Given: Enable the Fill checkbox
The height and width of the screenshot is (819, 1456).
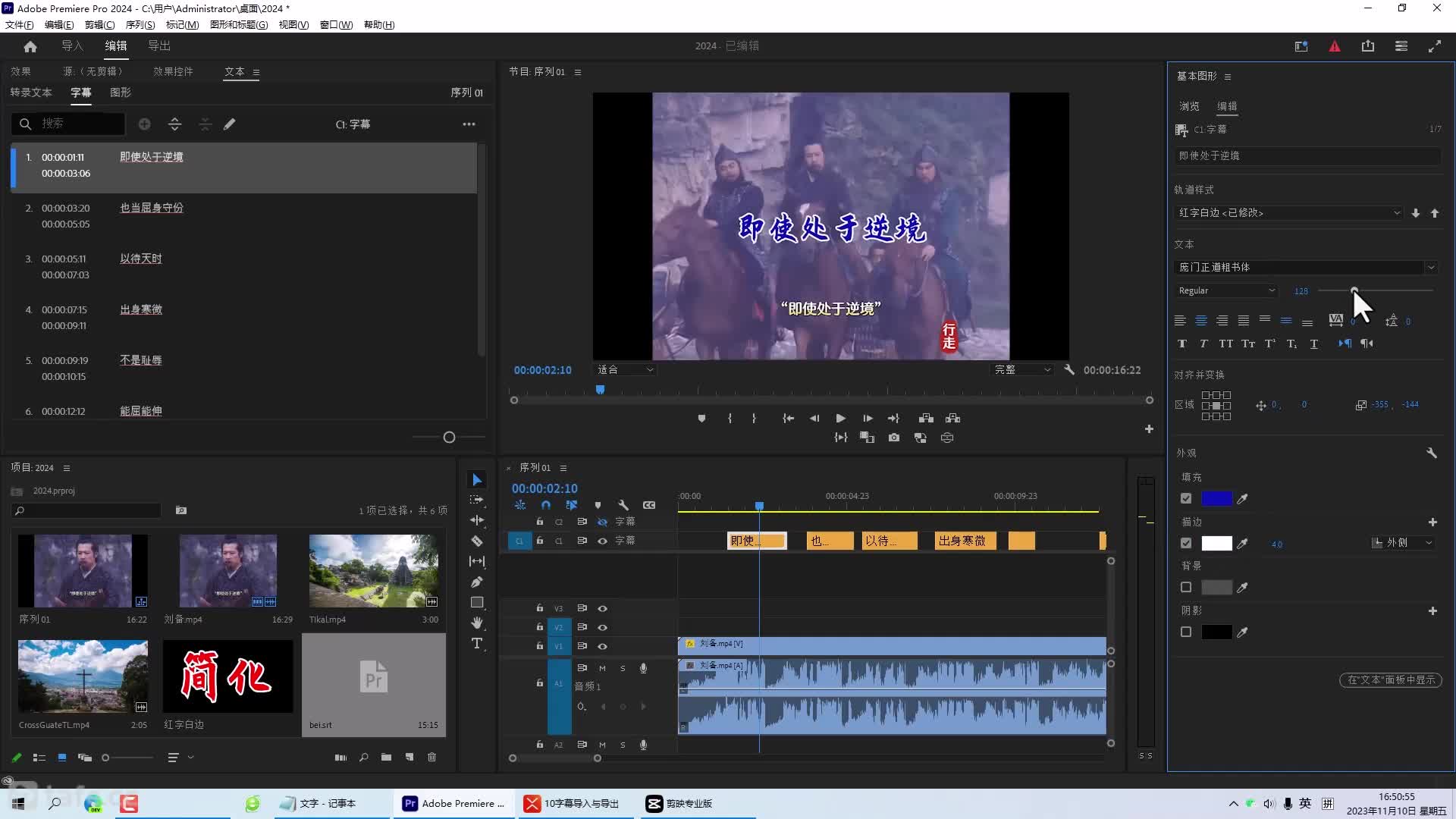Looking at the screenshot, I should click(x=1186, y=498).
